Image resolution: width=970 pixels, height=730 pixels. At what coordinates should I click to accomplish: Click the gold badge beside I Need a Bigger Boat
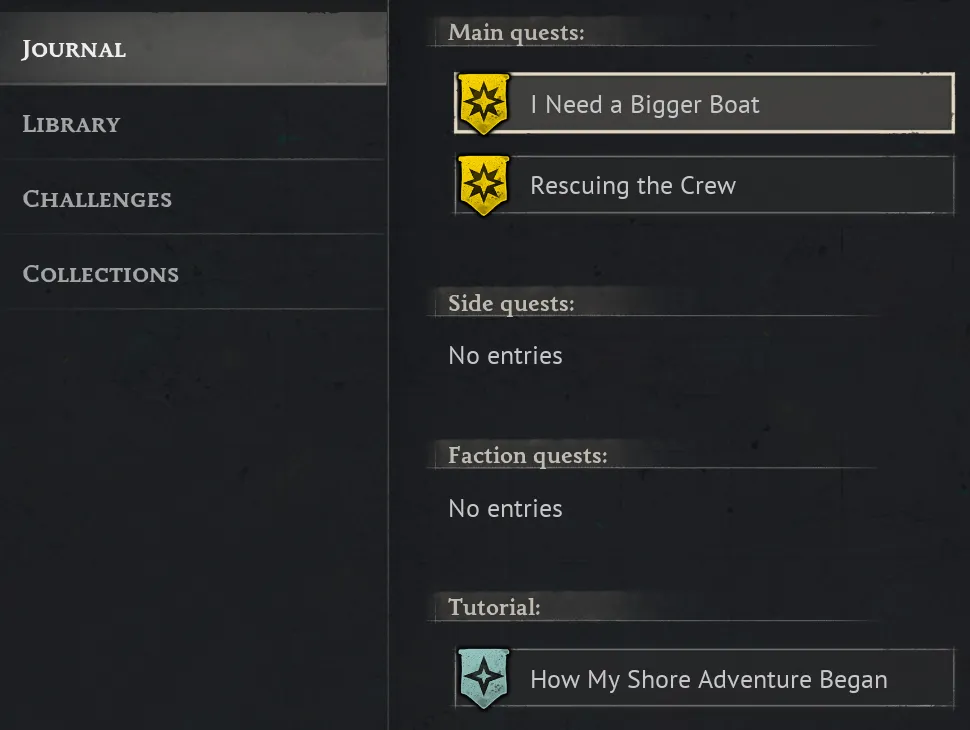click(484, 104)
